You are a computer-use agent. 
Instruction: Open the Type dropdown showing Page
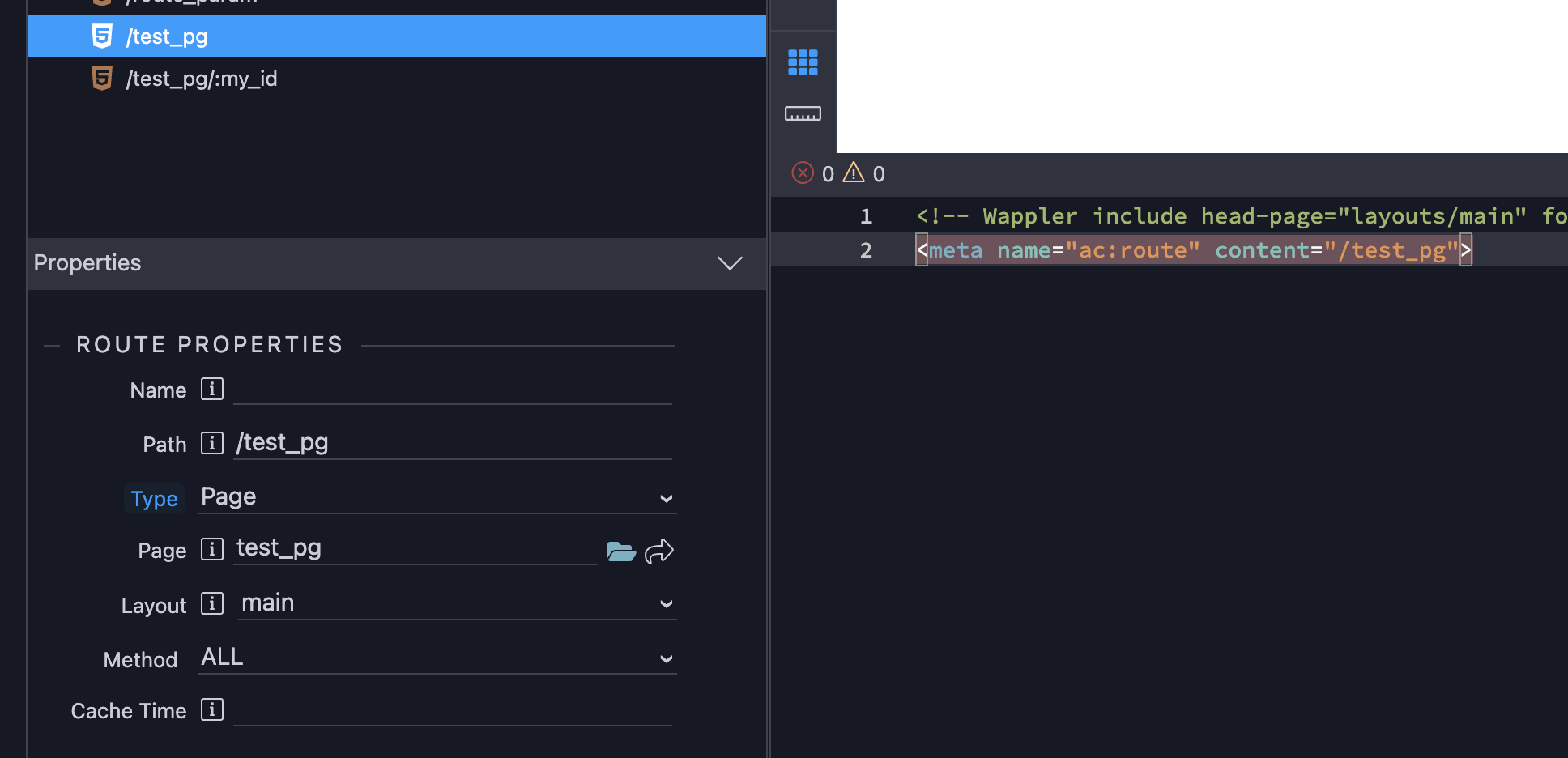click(x=437, y=497)
